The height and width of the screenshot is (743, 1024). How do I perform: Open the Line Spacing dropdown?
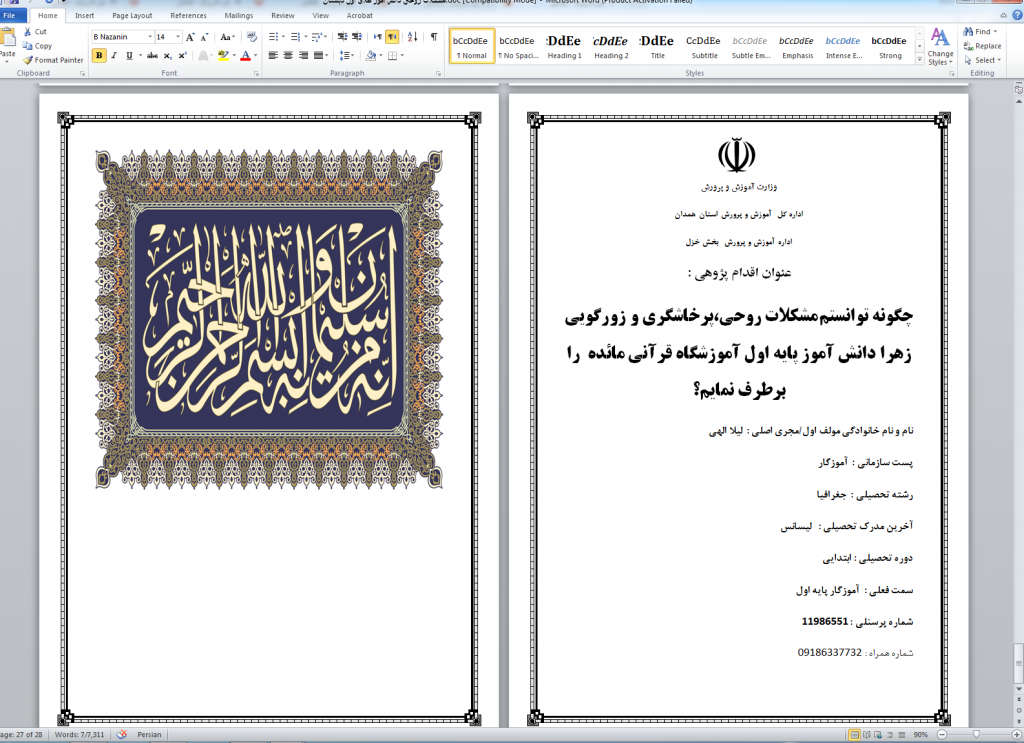[x=347, y=55]
